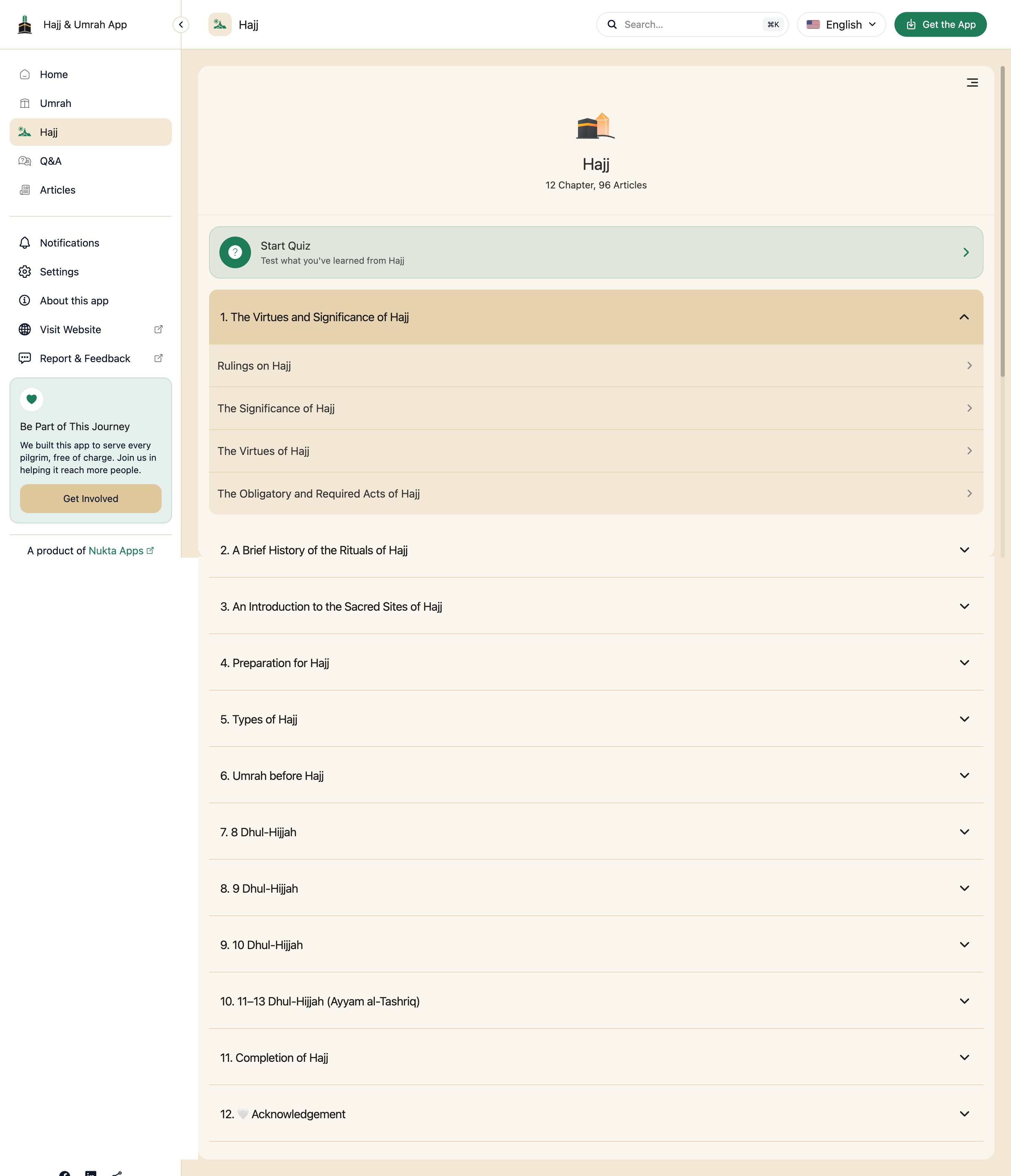Click the Get the App button
Screen dimensions: 1011x1176
[x=941, y=24]
